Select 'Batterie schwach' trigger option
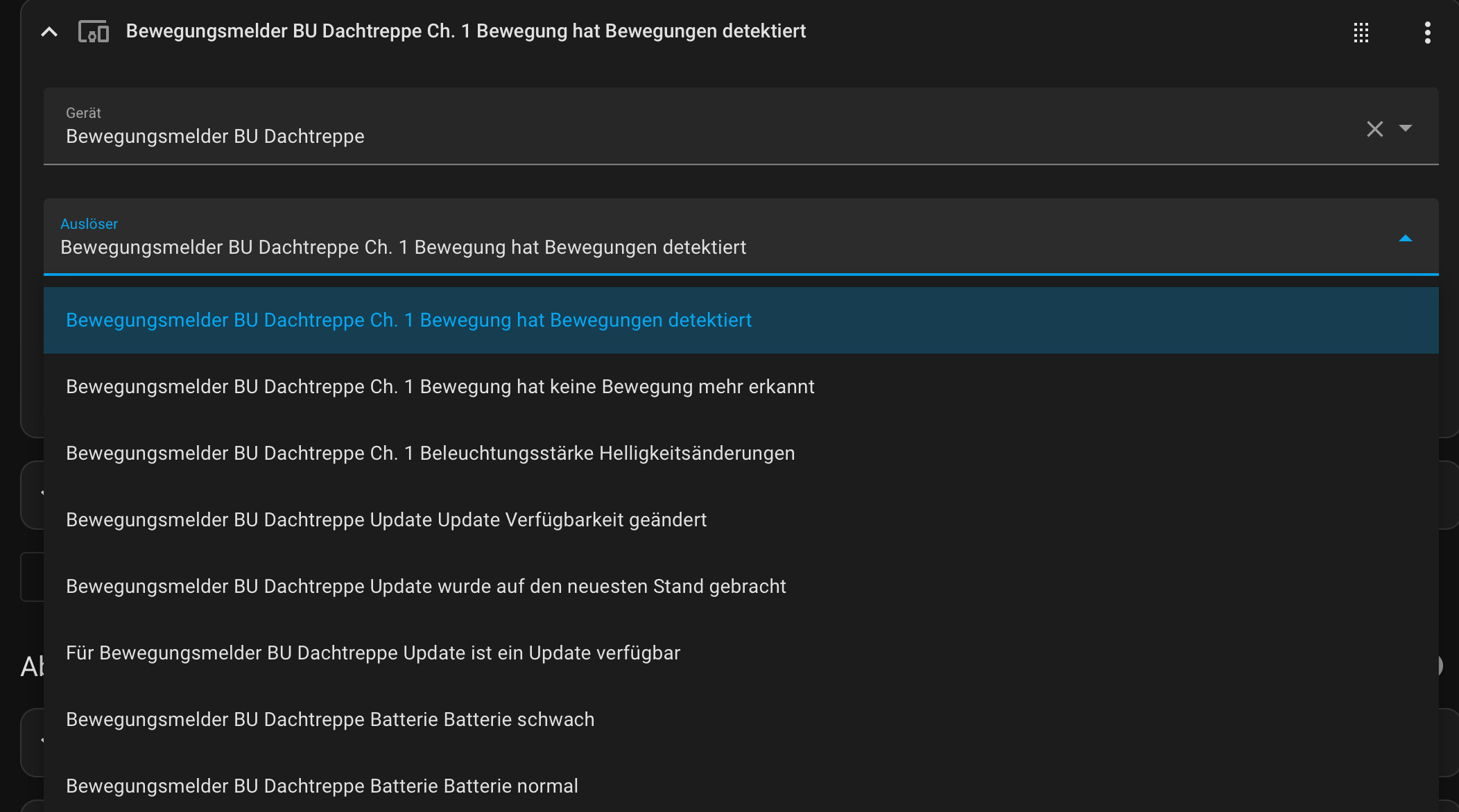This screenshot has height=812, width=1459. coord(330,720)
